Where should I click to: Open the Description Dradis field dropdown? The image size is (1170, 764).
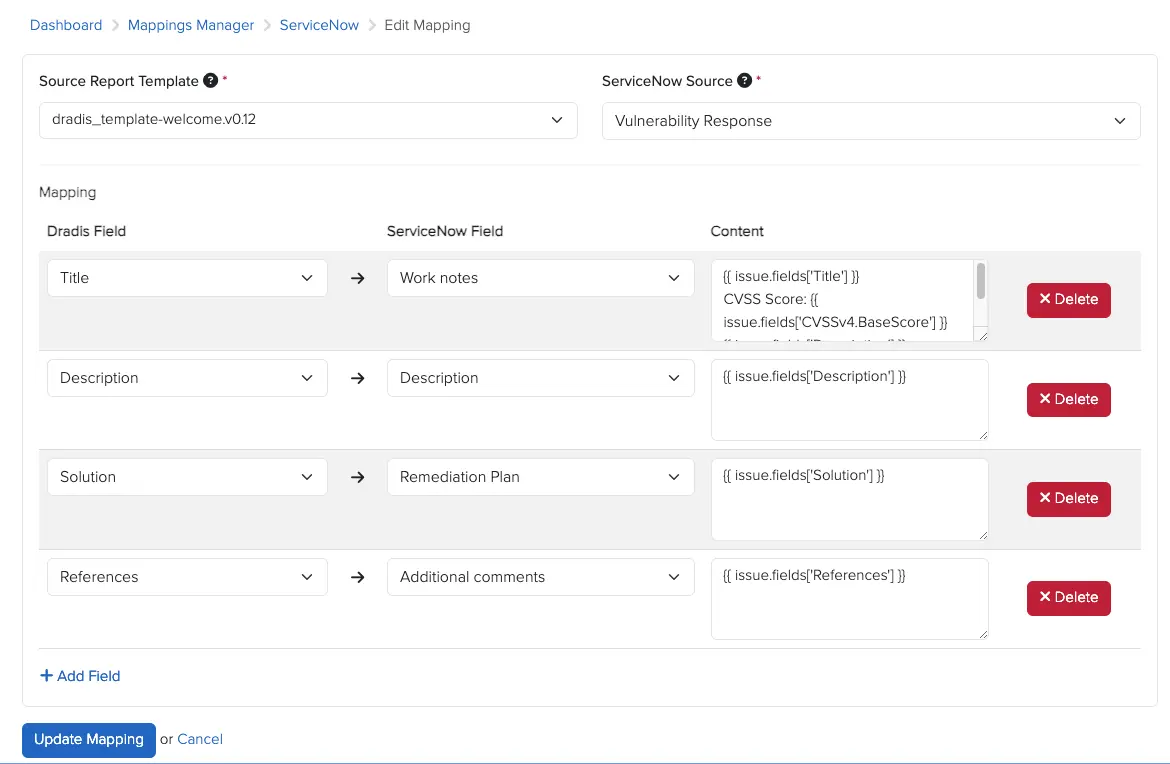187,378
